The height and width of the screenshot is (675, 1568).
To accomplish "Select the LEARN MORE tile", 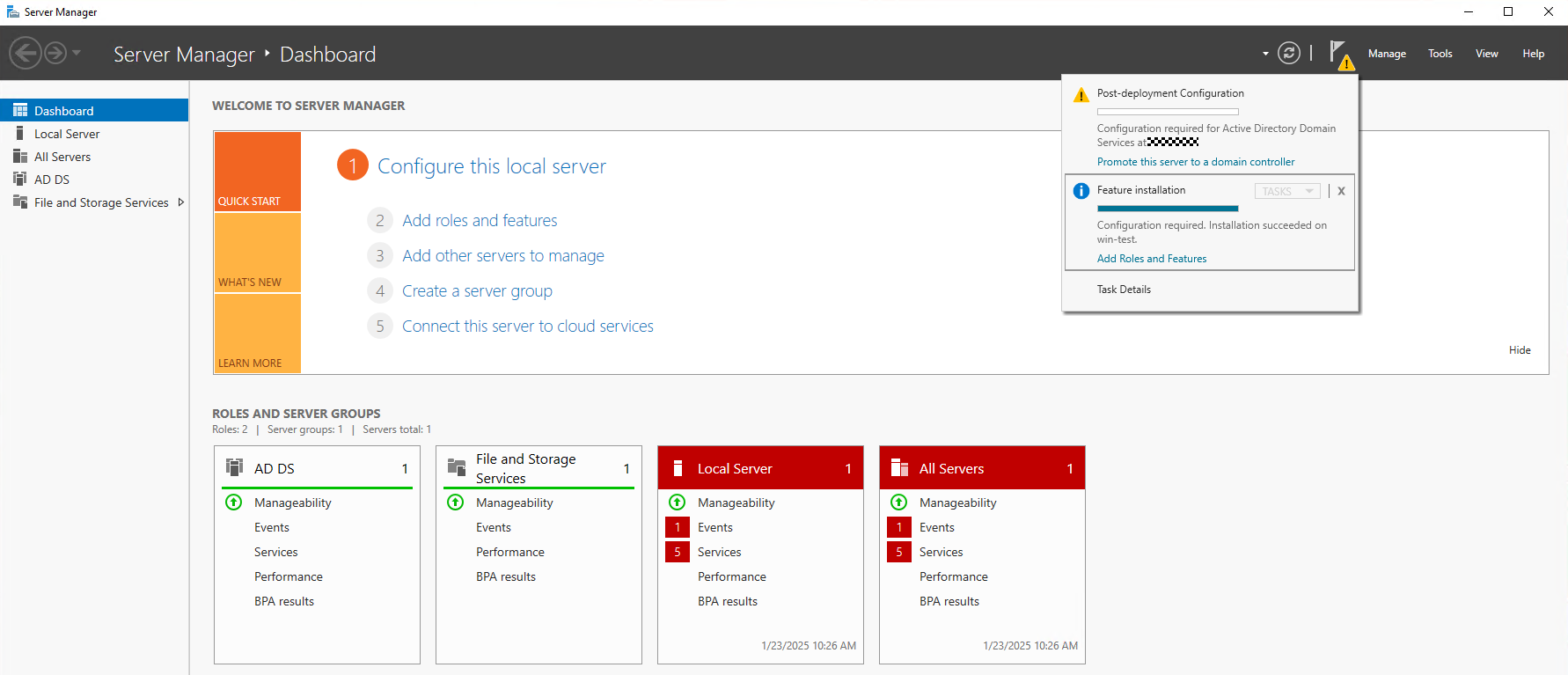I will coord(258,334).
